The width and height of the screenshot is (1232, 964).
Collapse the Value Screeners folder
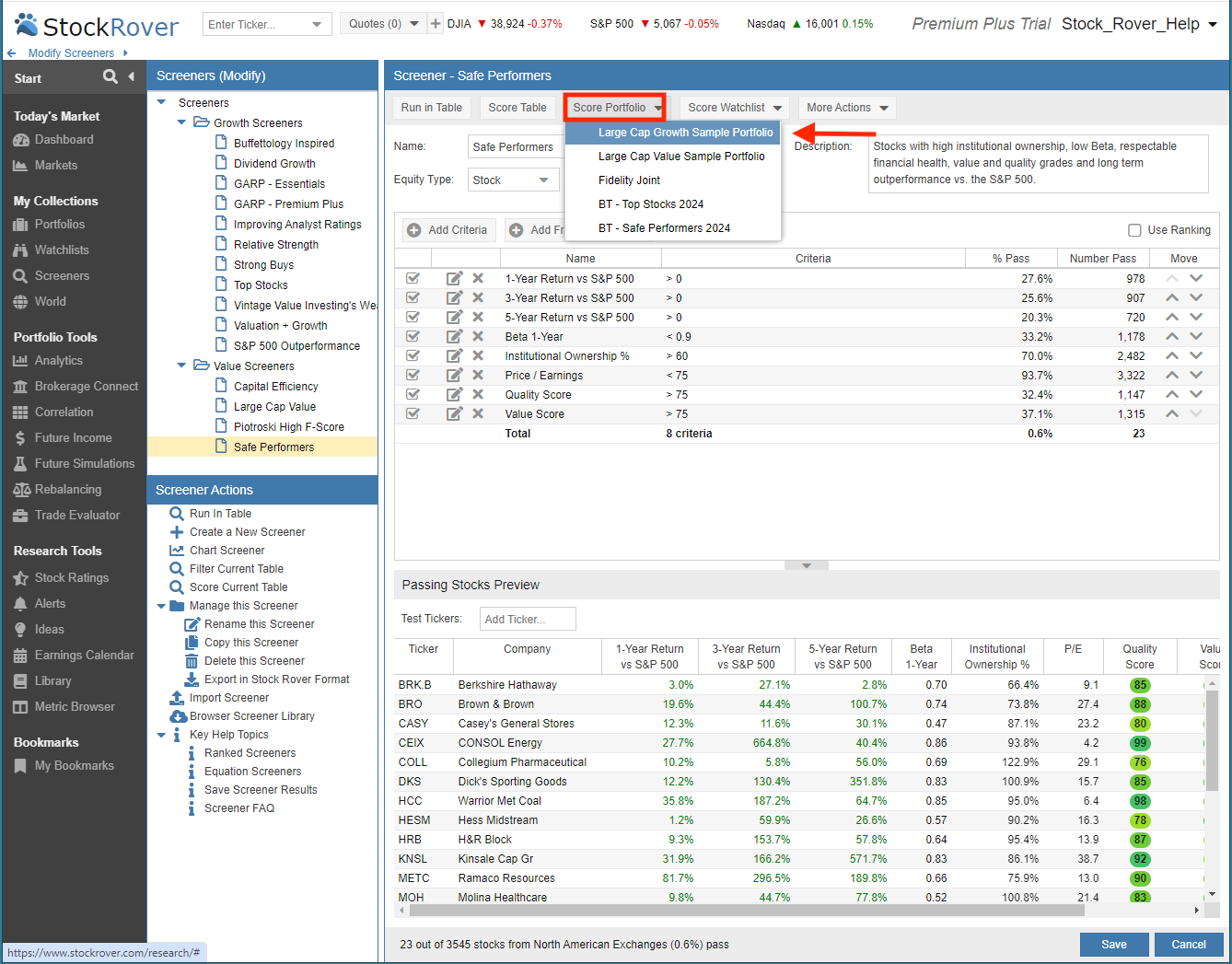point(181,366)
